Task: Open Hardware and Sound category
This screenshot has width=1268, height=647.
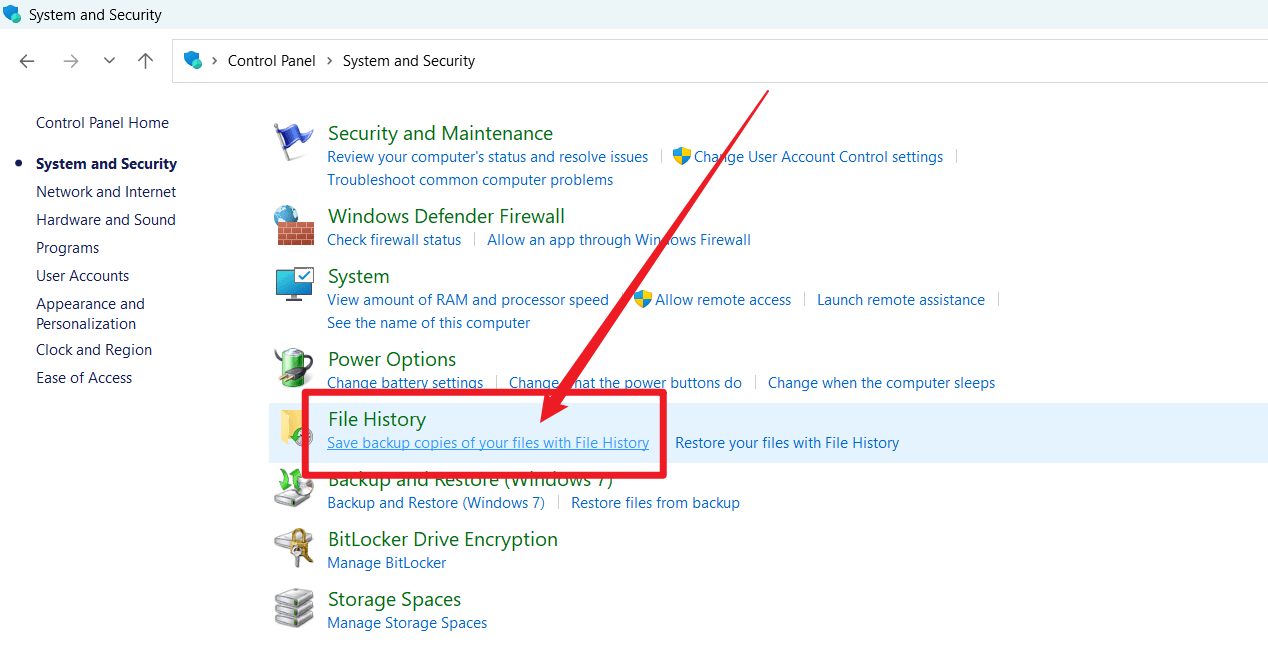Action: coord(106,220)
